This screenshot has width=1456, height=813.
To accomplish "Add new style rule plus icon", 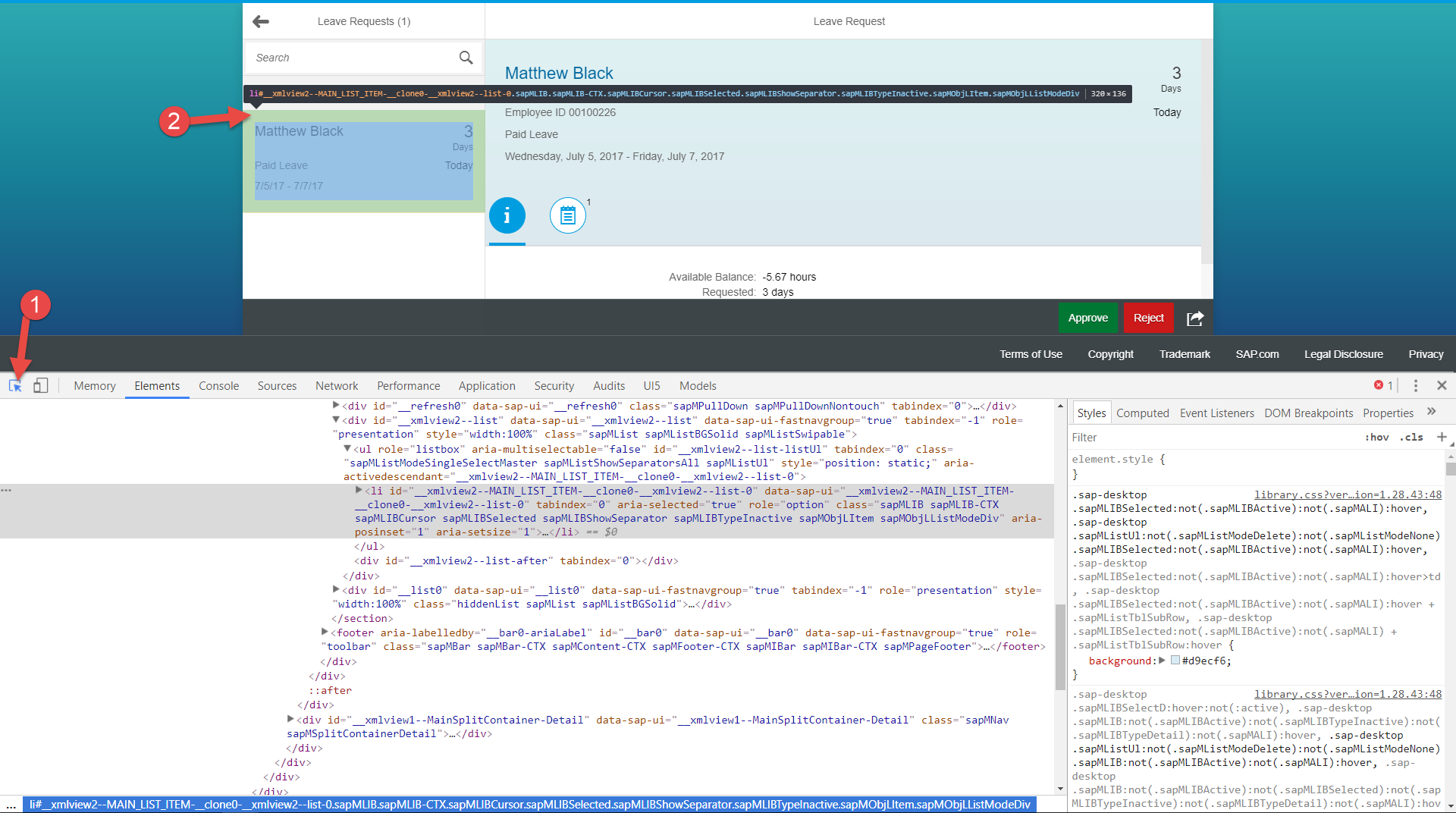I will [x=1442, y=437].
